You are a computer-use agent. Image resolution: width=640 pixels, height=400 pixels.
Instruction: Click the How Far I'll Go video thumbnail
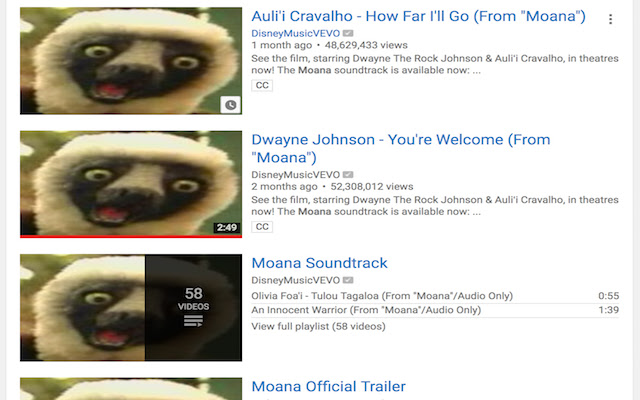pyautogui.click(x=131, y=61)
